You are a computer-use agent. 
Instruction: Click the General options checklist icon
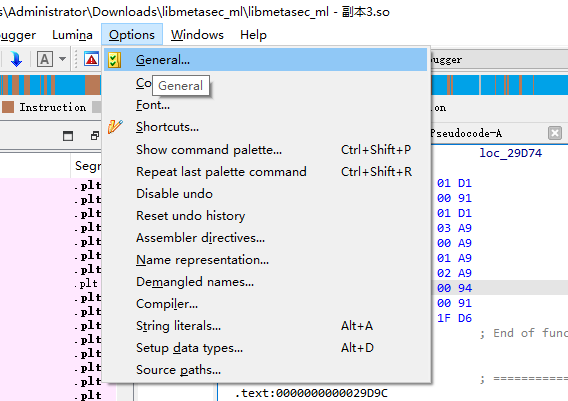point(114,60)
